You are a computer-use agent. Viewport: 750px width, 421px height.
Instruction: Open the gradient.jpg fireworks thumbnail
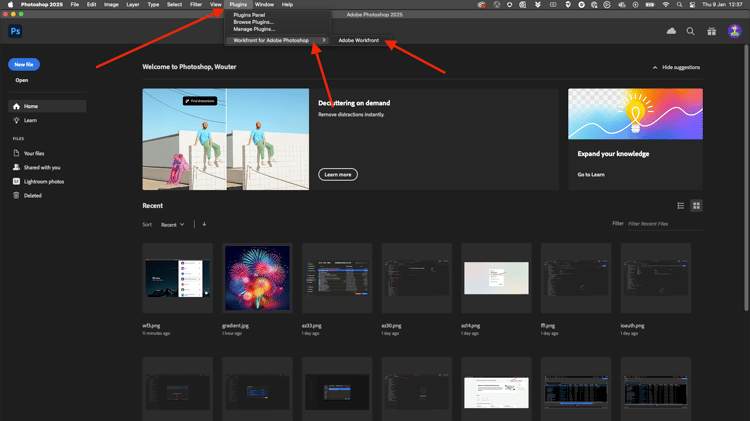257,278
